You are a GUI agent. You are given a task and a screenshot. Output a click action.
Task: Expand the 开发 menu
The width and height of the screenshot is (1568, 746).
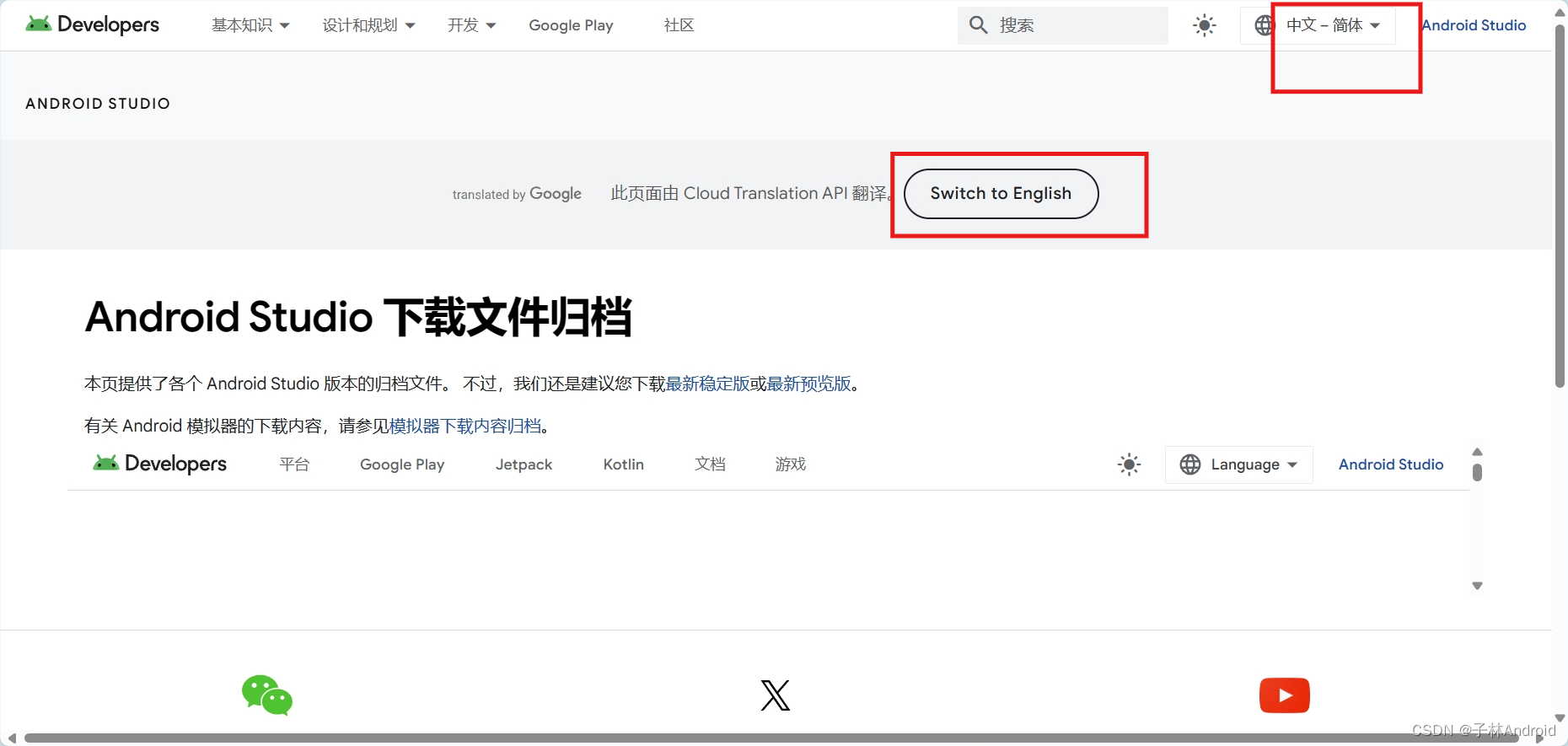pos(471,25)
